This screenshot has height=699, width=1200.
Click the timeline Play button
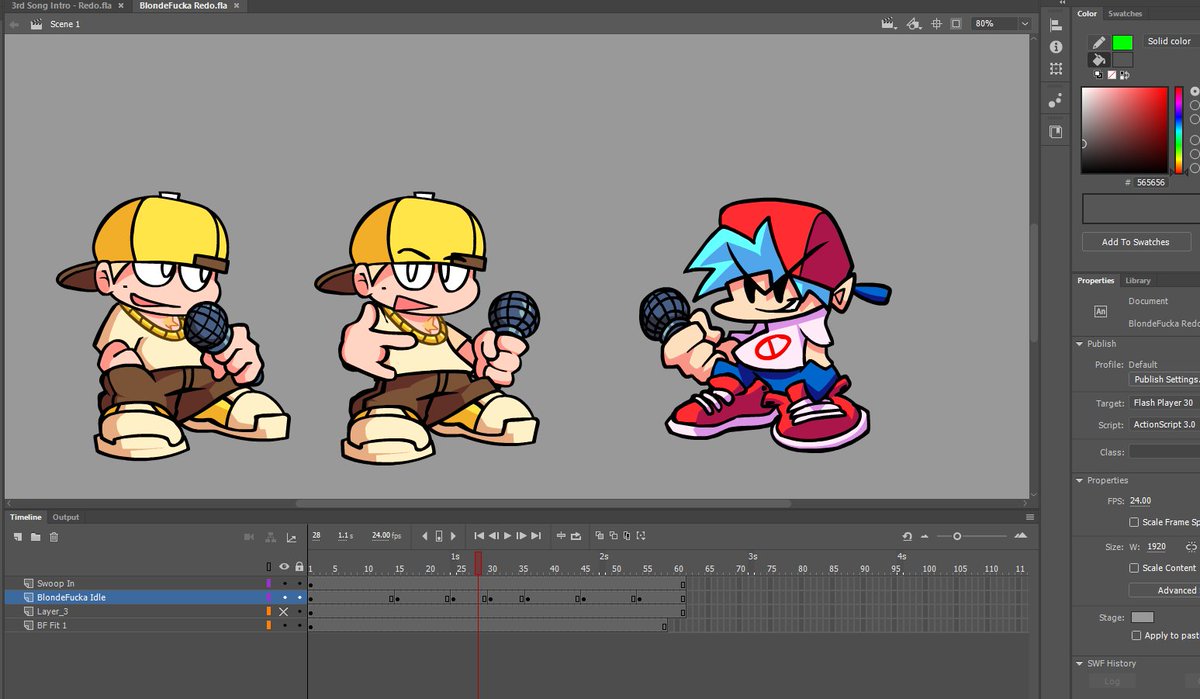507,536
